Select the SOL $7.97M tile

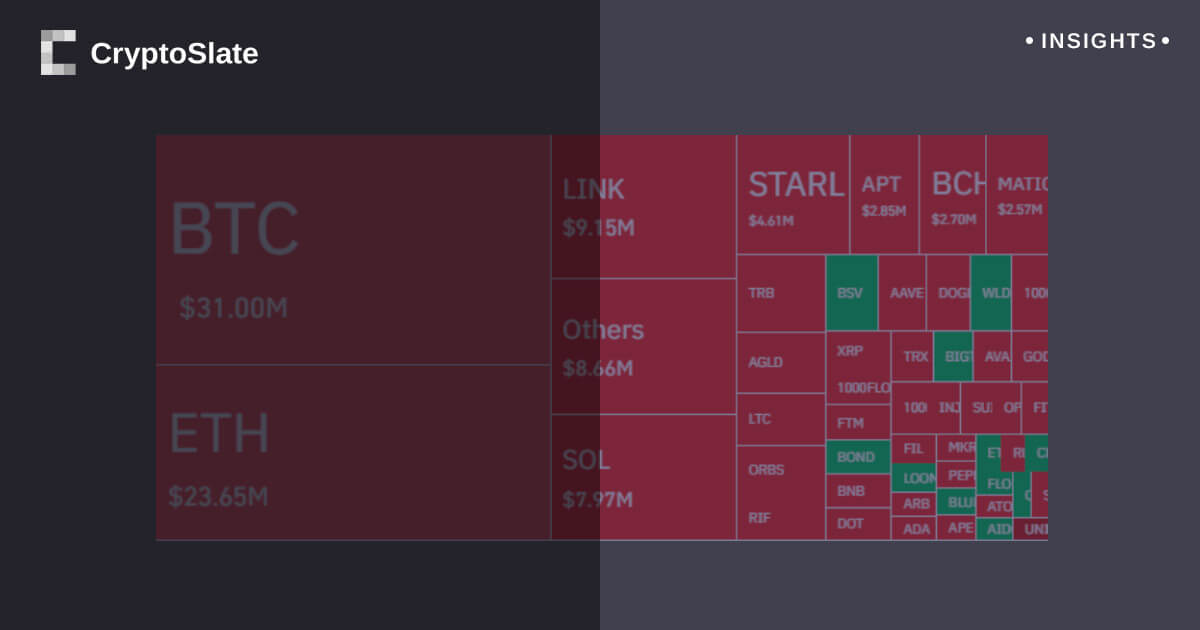coord(643,478)
